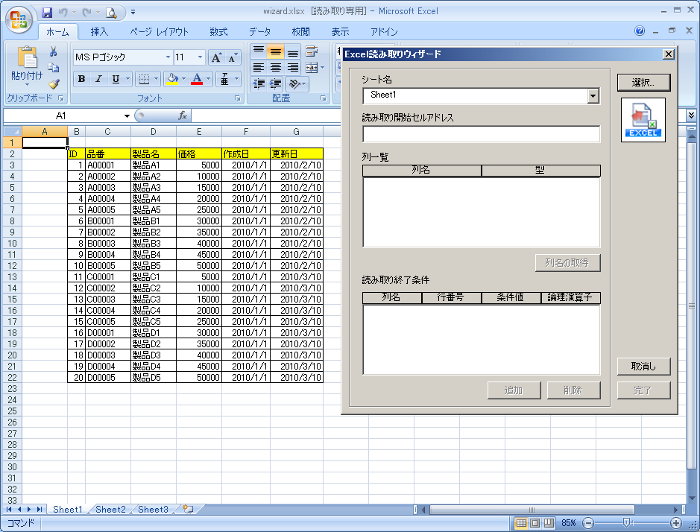Open the font size 11 dropdown
700x532 pixels.
[199, 58]
